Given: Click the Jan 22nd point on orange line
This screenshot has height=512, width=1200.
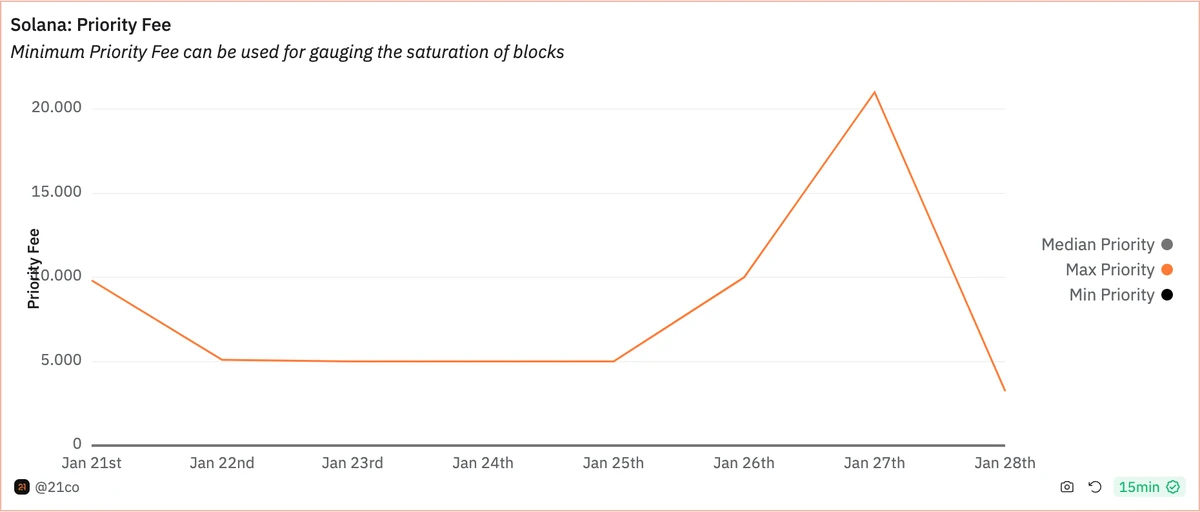Looking at the screenshot, I should click(222, 359).
